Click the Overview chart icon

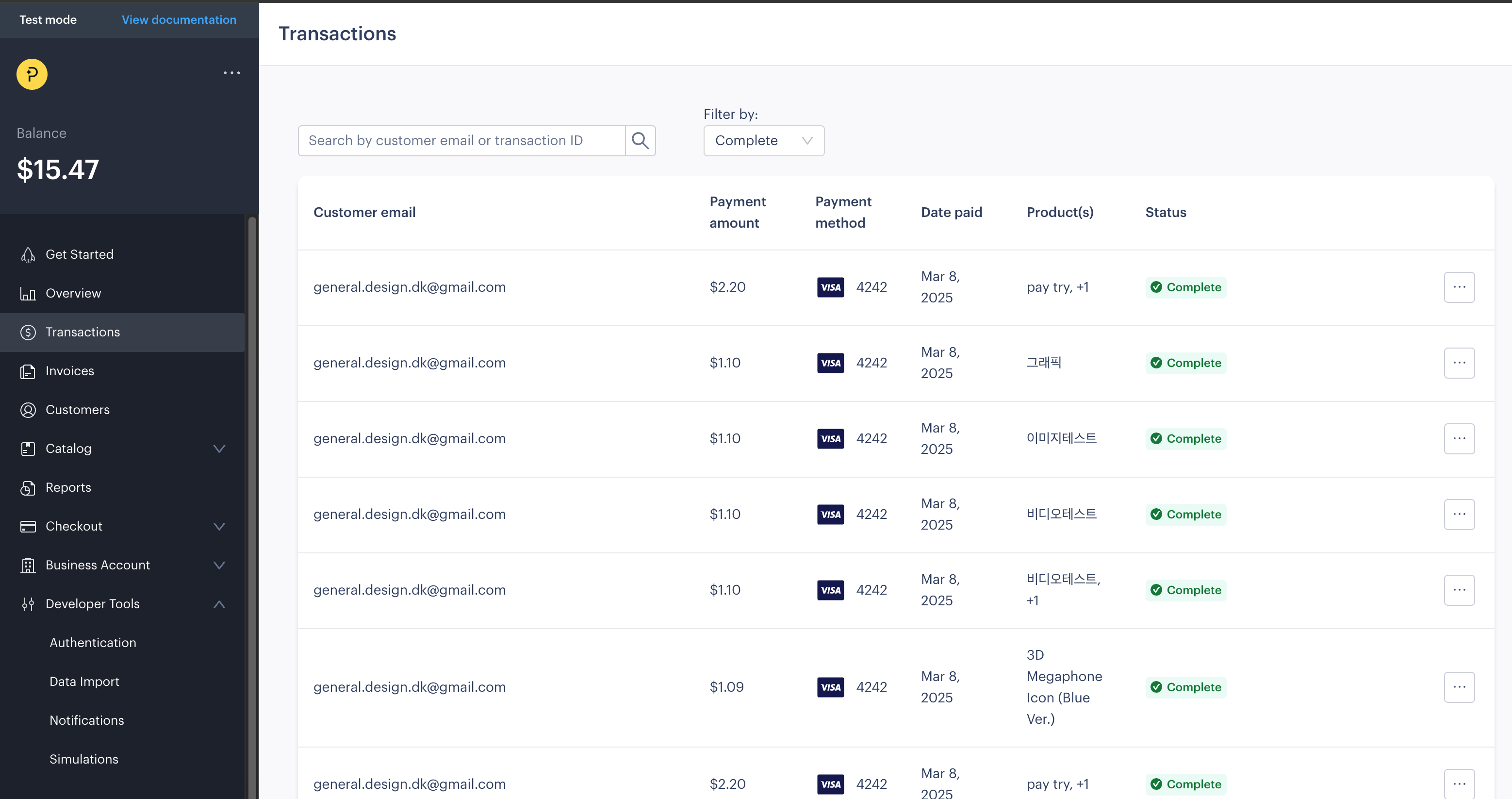28,293
